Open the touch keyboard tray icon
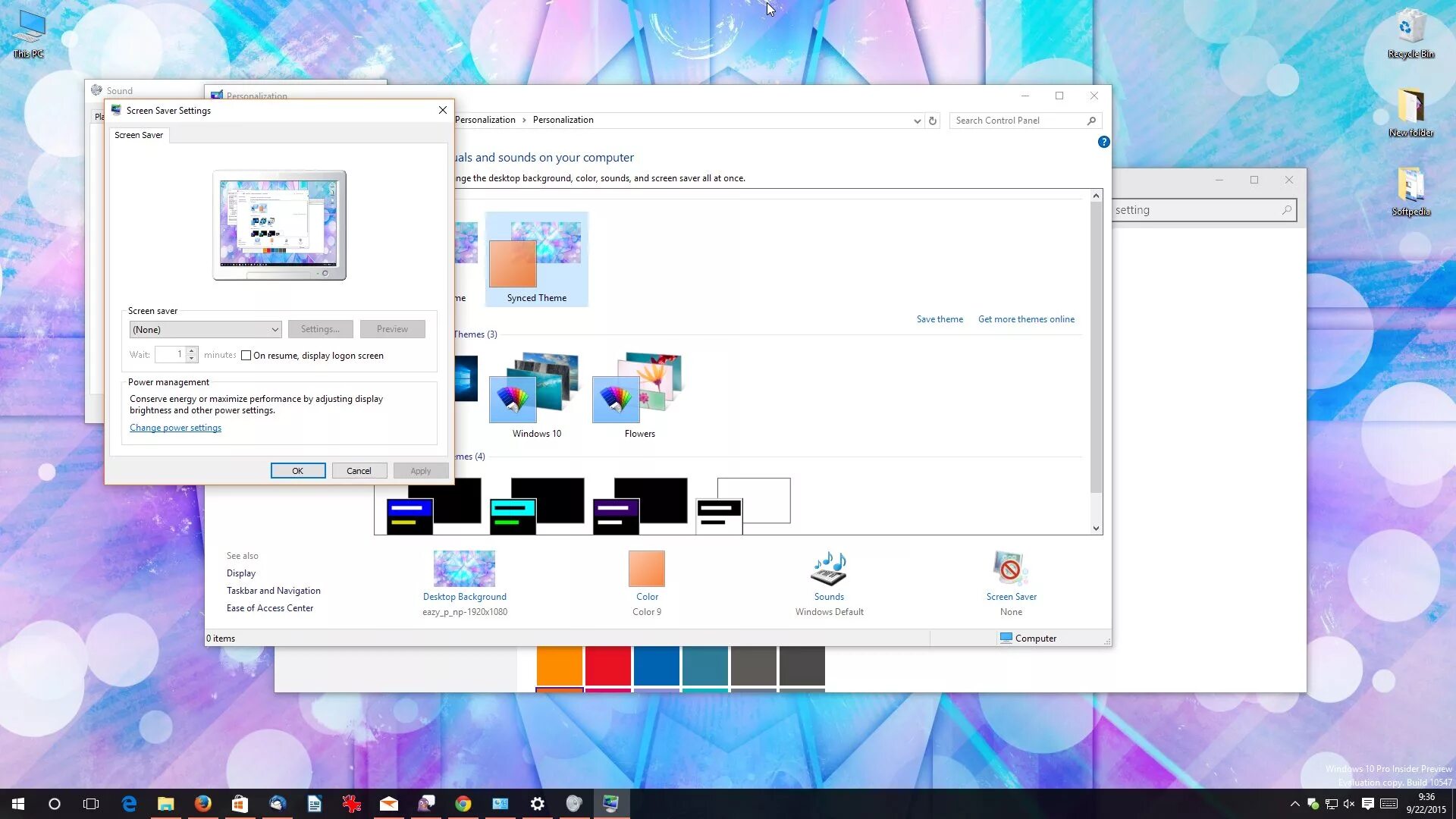The image size is (1456, 819). pos(1389,804)
